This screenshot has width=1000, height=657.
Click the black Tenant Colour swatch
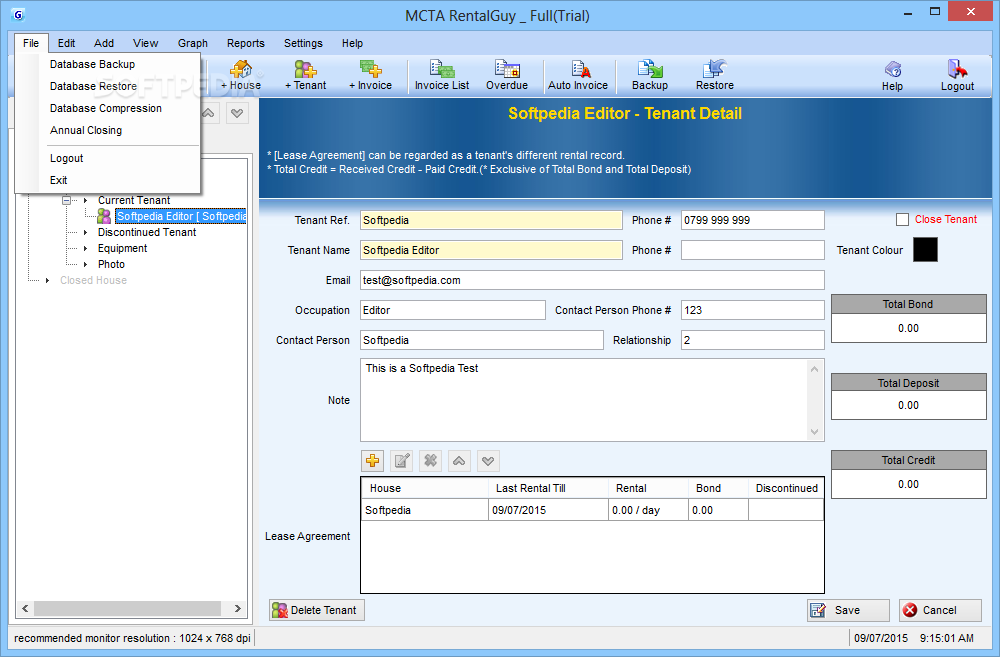(x=925, y=249)
